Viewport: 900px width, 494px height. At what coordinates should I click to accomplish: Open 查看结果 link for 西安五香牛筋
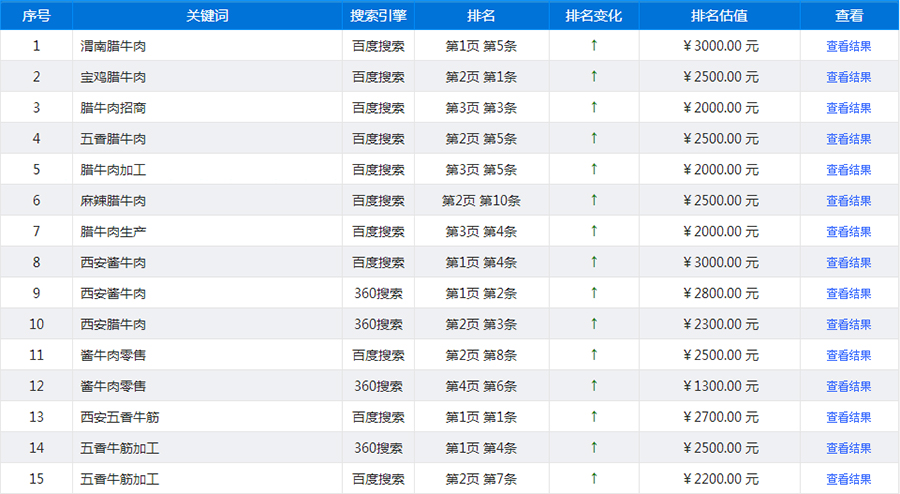click(x=848, y=418)
